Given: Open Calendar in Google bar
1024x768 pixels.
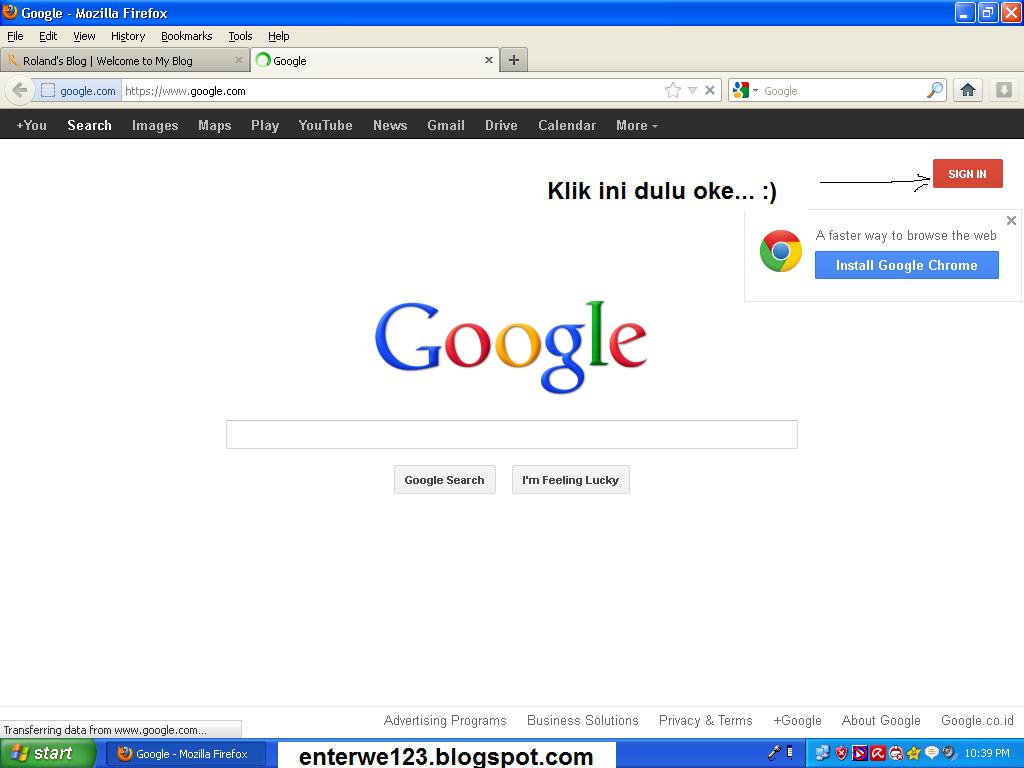Looking at the screenshot, I should point(567,125).
